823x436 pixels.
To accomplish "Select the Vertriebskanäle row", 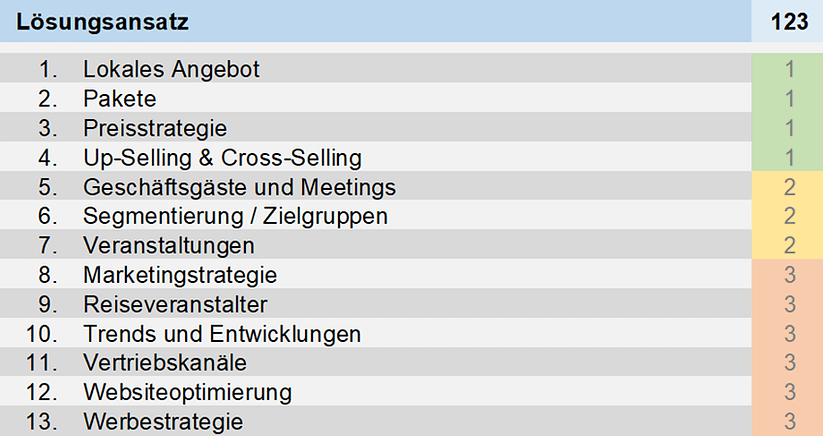I will (375, 361).
